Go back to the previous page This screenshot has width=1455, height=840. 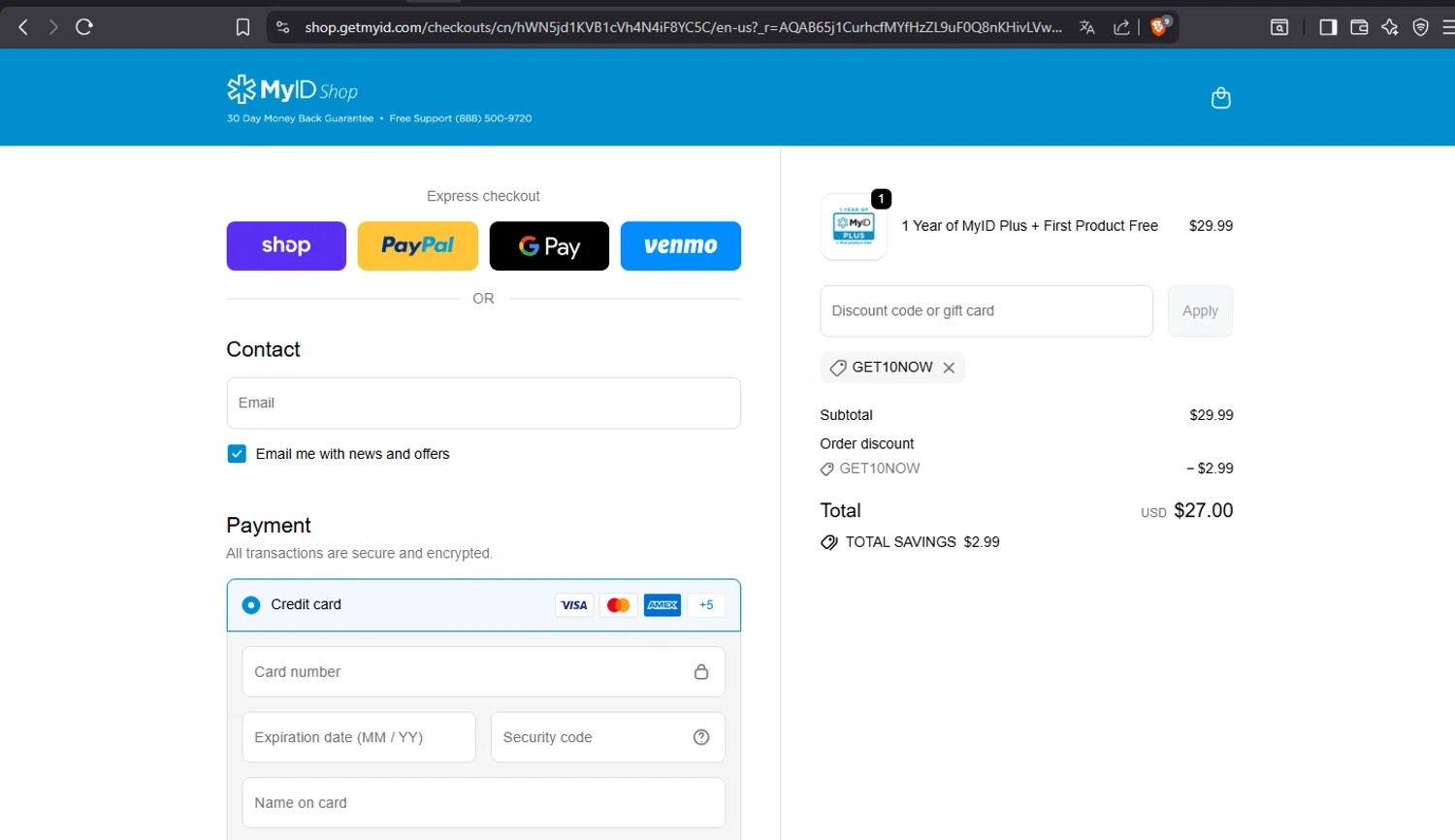[x=23, y=27]
